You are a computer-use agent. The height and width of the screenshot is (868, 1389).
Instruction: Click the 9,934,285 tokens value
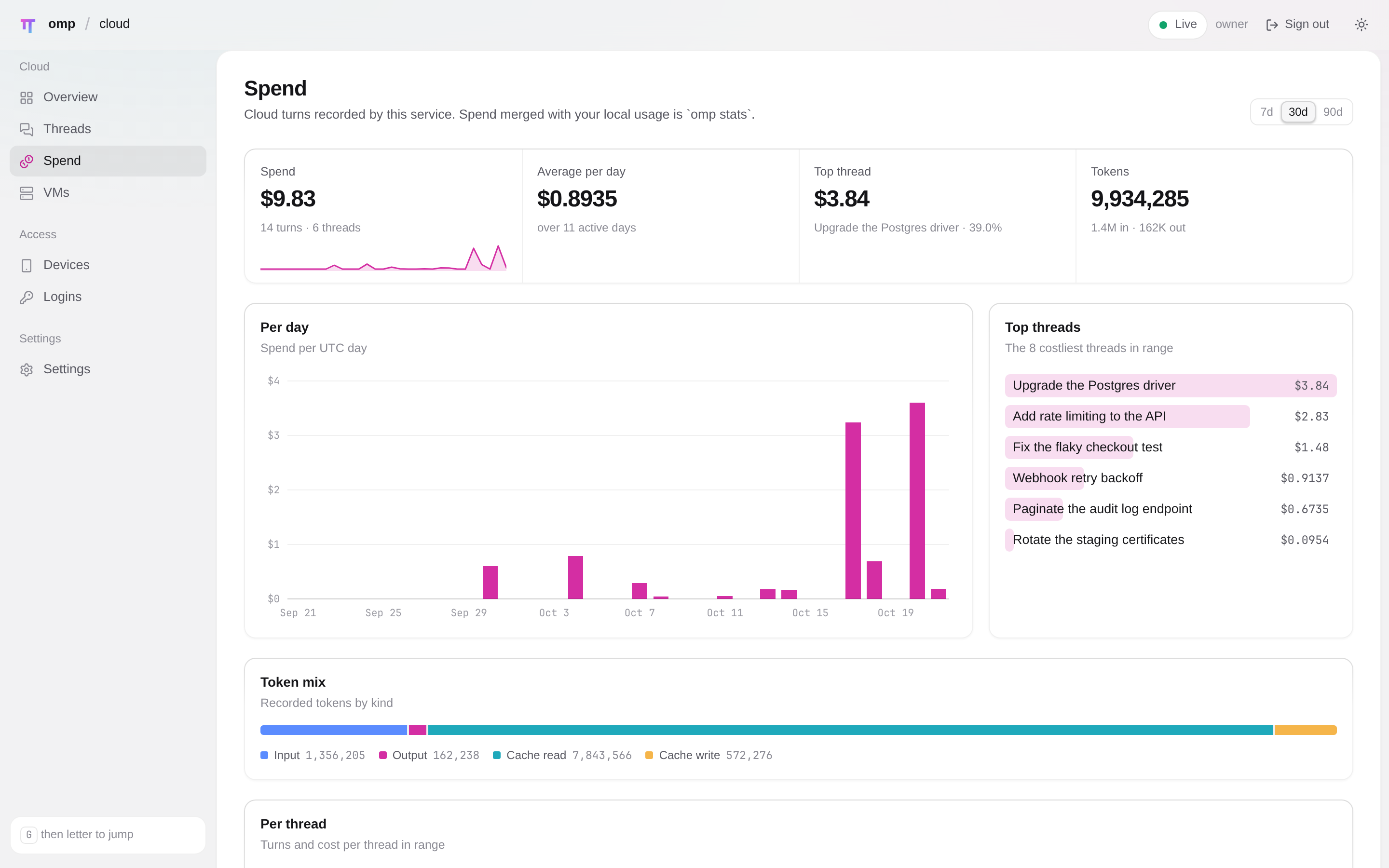pos(1139,199)
